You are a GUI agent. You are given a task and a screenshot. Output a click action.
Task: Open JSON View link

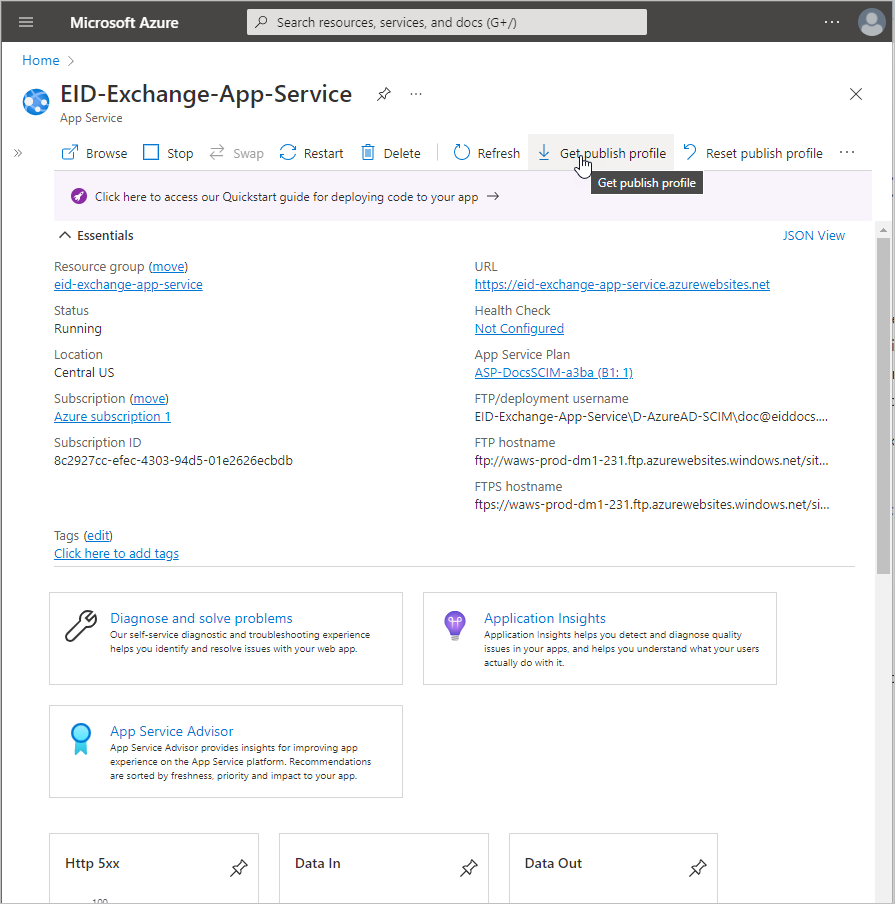813,236
